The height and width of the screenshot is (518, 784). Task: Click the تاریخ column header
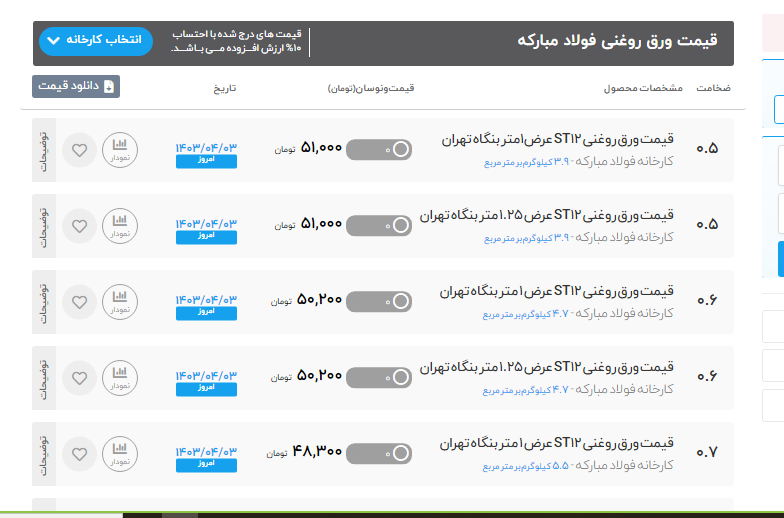click(x=224, y=88)
